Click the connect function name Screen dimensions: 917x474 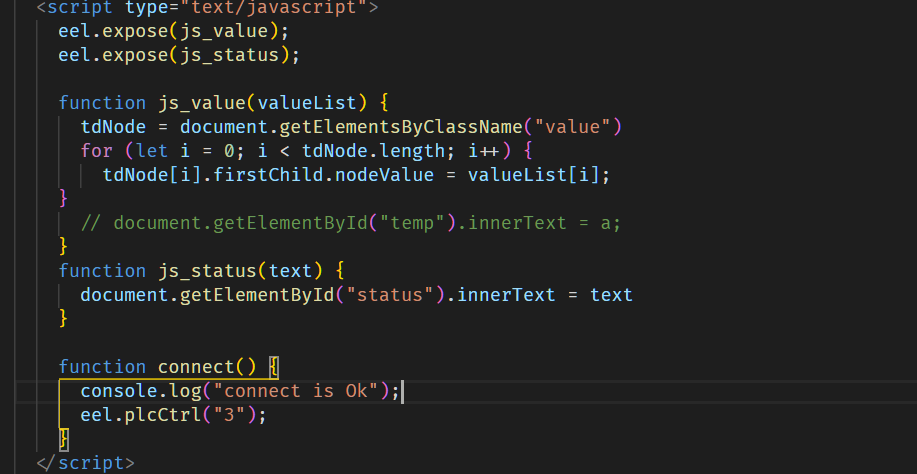[196, 366]
